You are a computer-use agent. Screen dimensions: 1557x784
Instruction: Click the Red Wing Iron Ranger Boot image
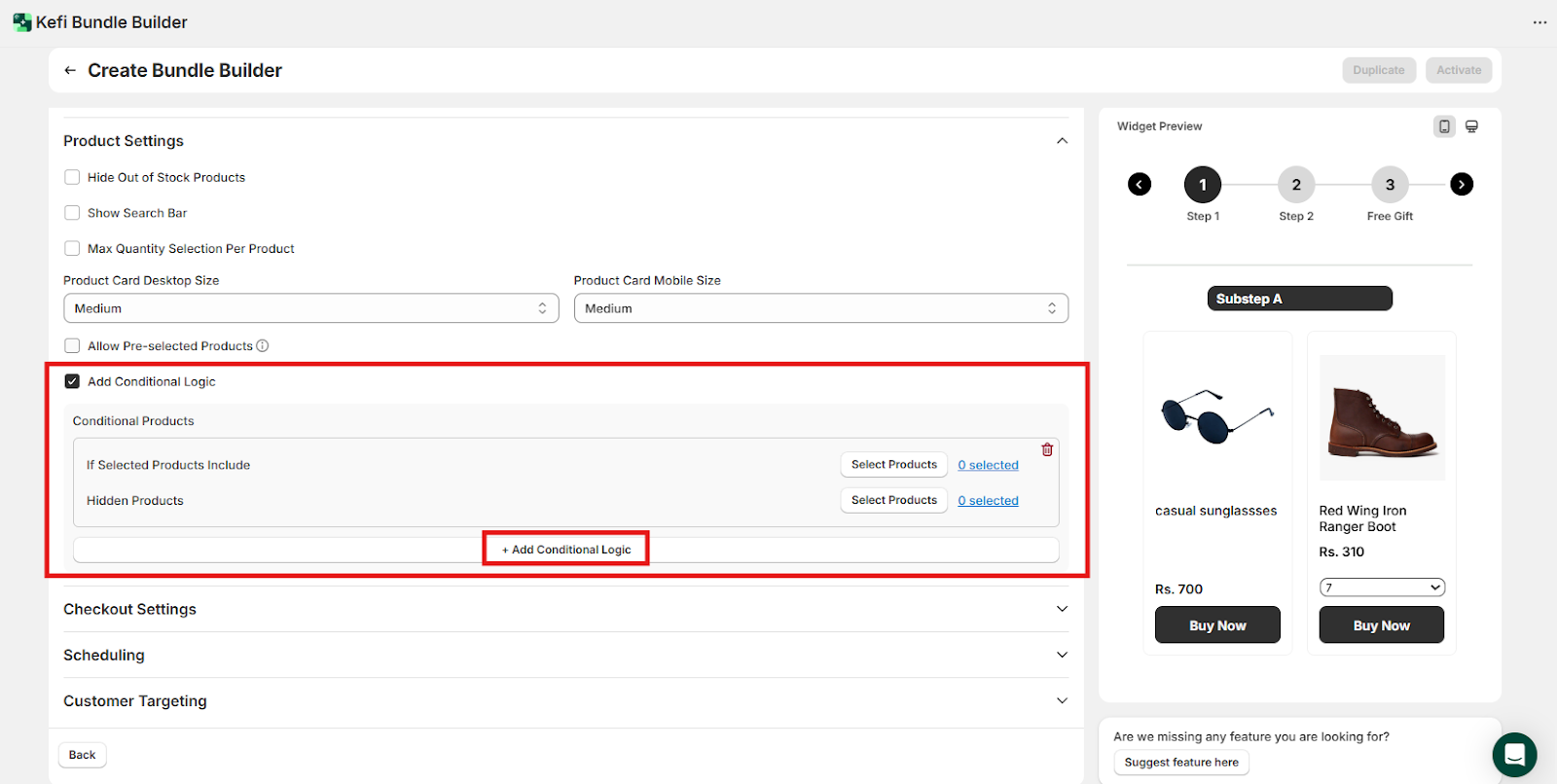coord(1381,418)
